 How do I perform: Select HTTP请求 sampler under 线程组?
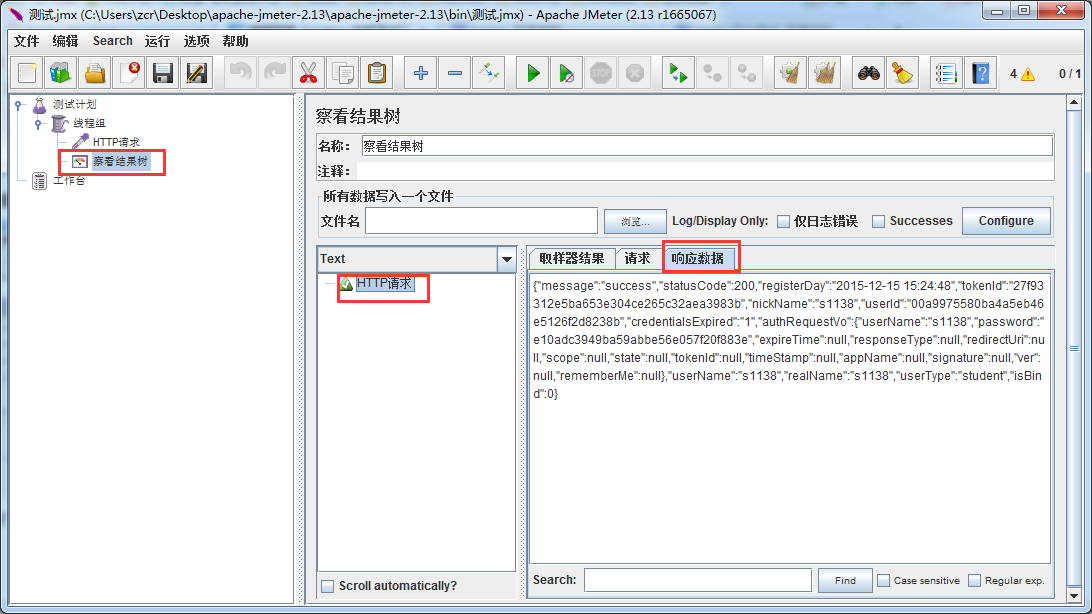[x=116, y=142]
